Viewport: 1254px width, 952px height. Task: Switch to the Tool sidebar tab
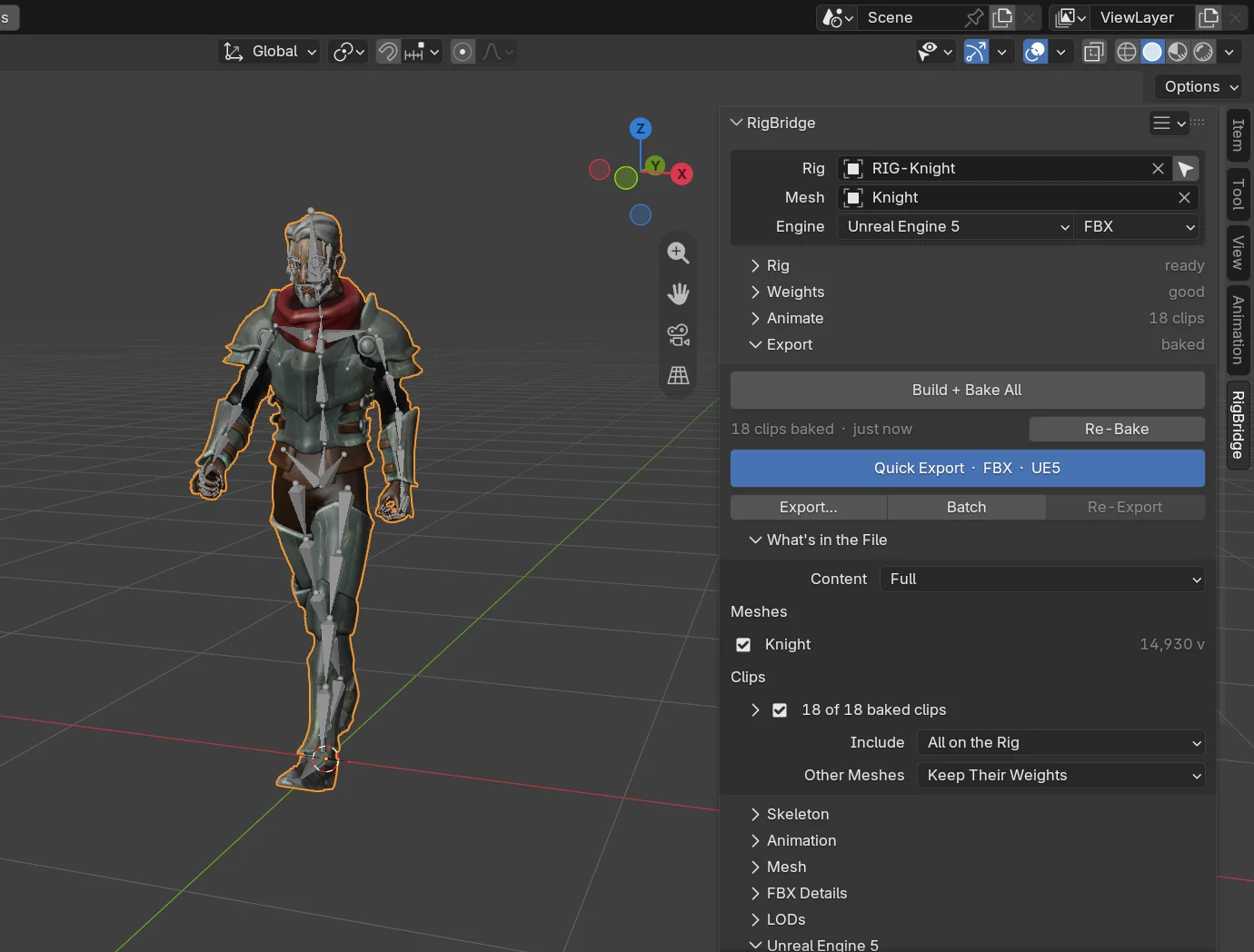(1238, 194)
